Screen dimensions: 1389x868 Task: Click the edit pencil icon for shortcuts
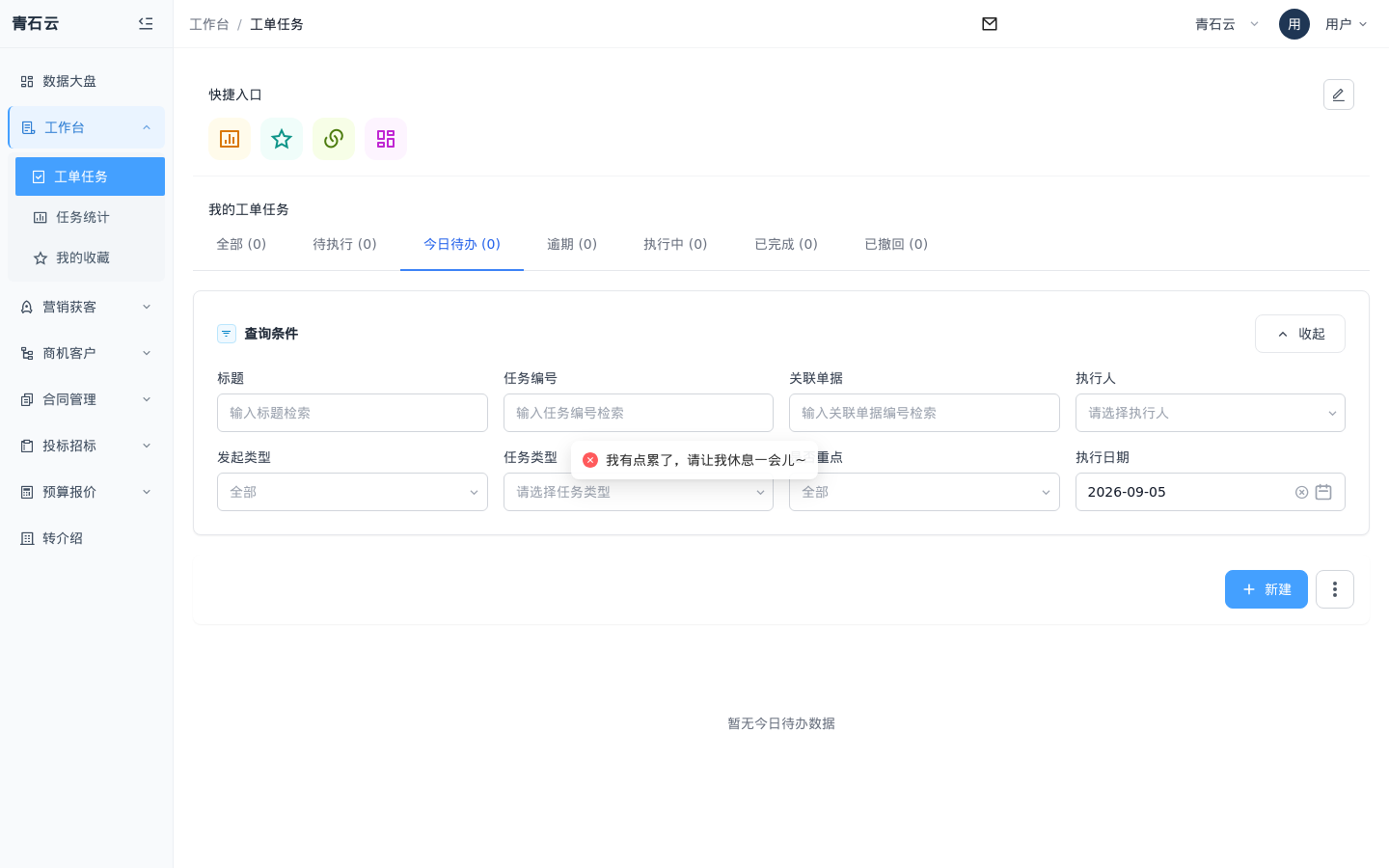tap(1339, 95)
